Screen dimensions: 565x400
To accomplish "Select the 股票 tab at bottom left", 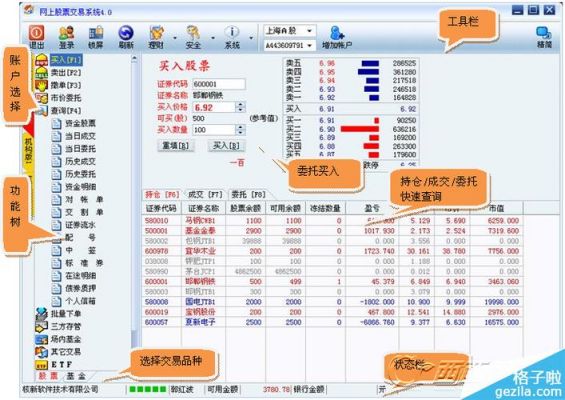I will click(x=48, y=376).
